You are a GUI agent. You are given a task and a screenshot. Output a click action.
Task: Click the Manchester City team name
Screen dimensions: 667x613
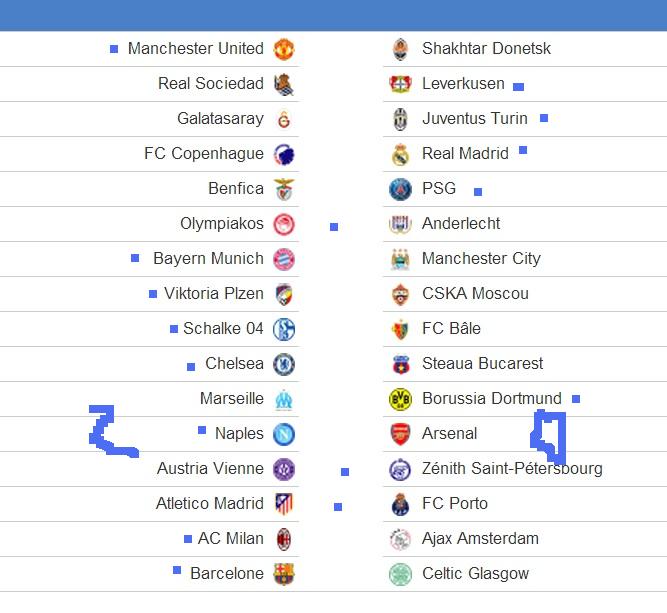click(x=481, y=258)
